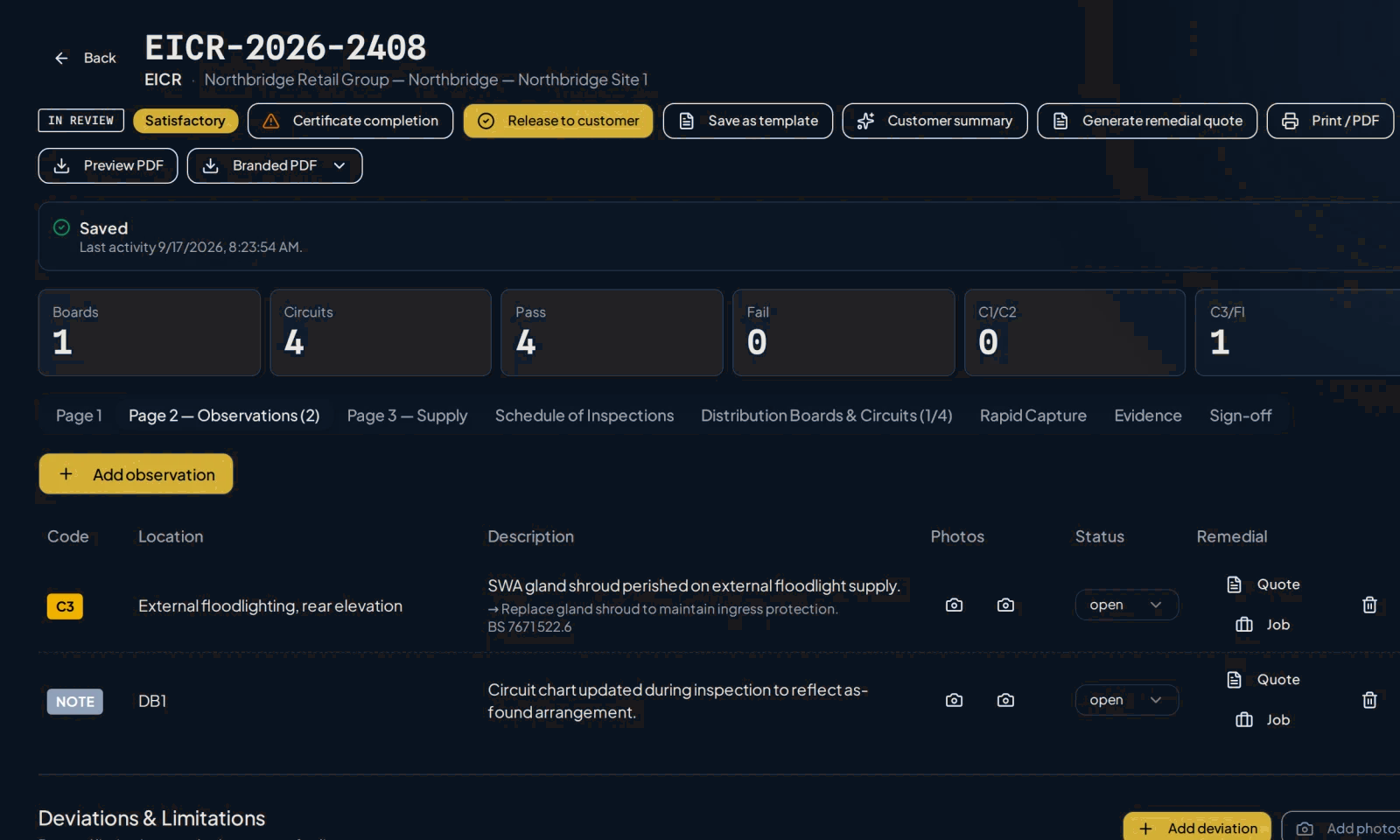This screenshot has width=1400, height=840.
Task: Generate Customer summary
Action: point(934,121)
